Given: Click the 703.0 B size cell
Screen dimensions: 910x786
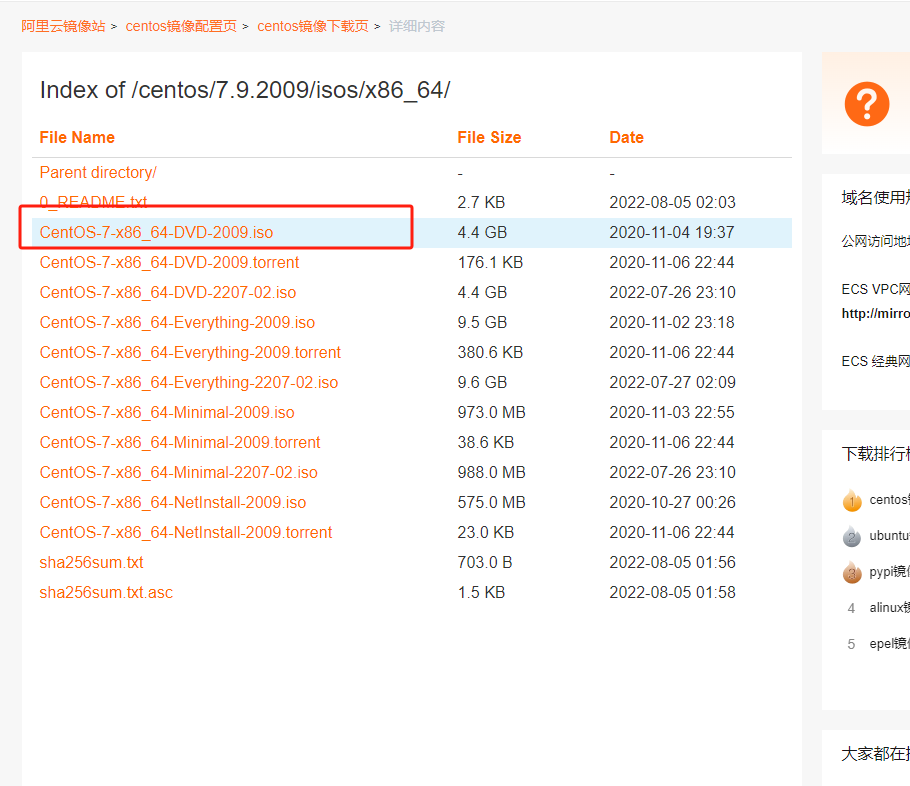Looking at the screenshot, I should pos(485,563).
